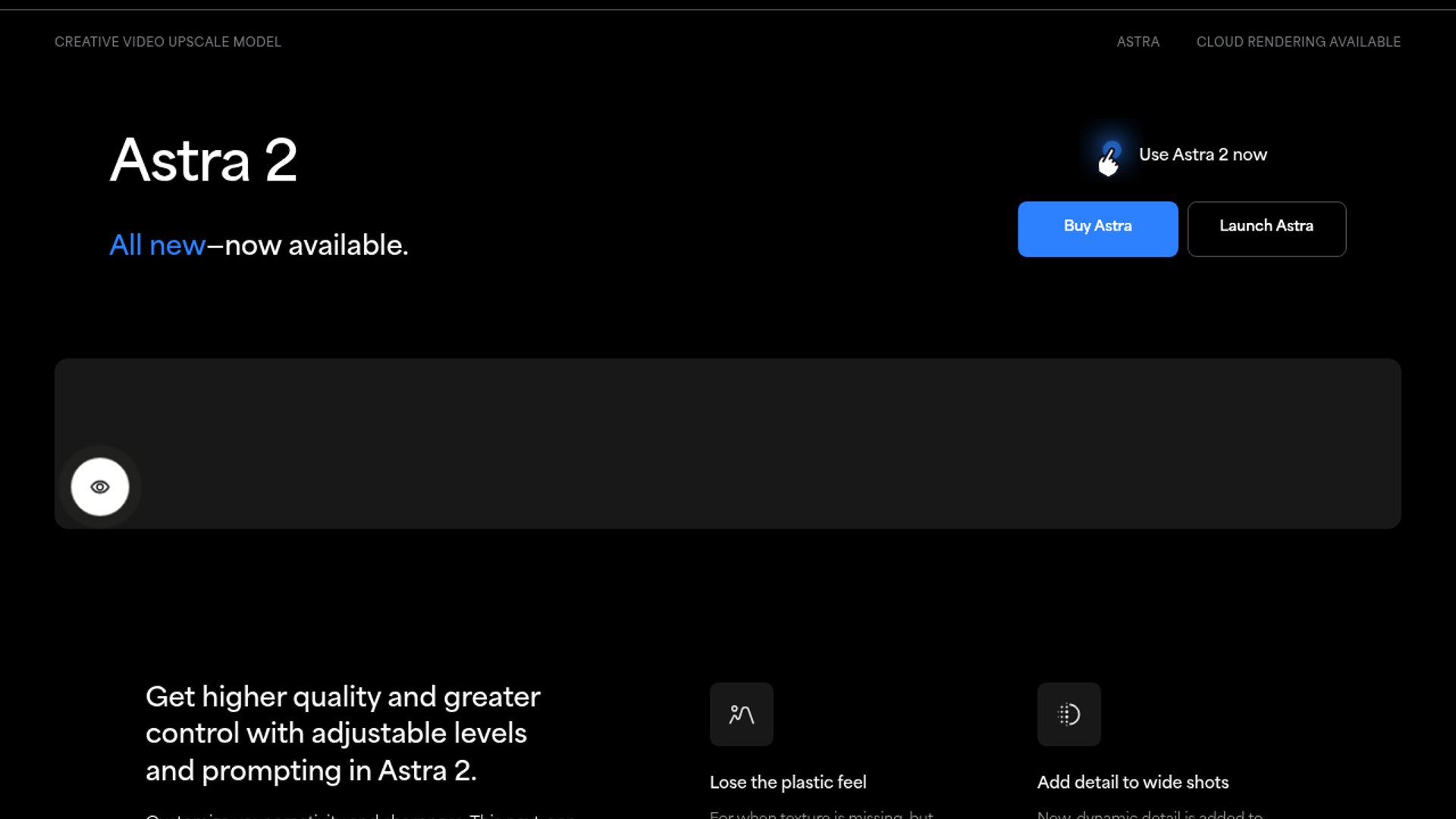Click the 'Lose the plastic feel' heading
Viewport: 1456px width, 819px height.
coord(788,782)
